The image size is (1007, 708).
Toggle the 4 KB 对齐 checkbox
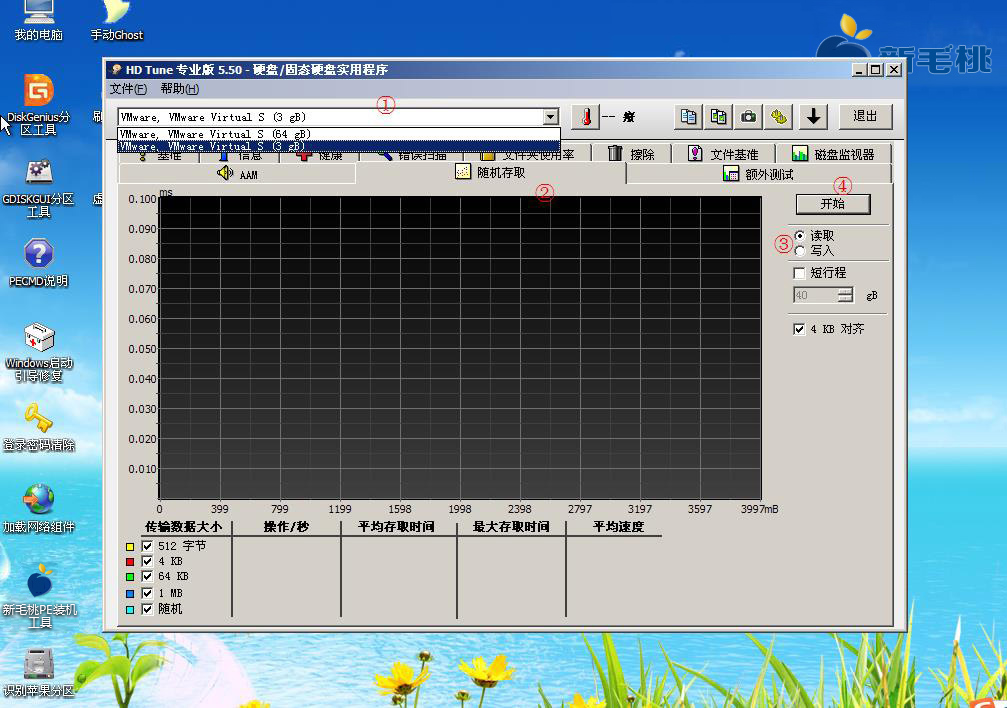(800, 329)
